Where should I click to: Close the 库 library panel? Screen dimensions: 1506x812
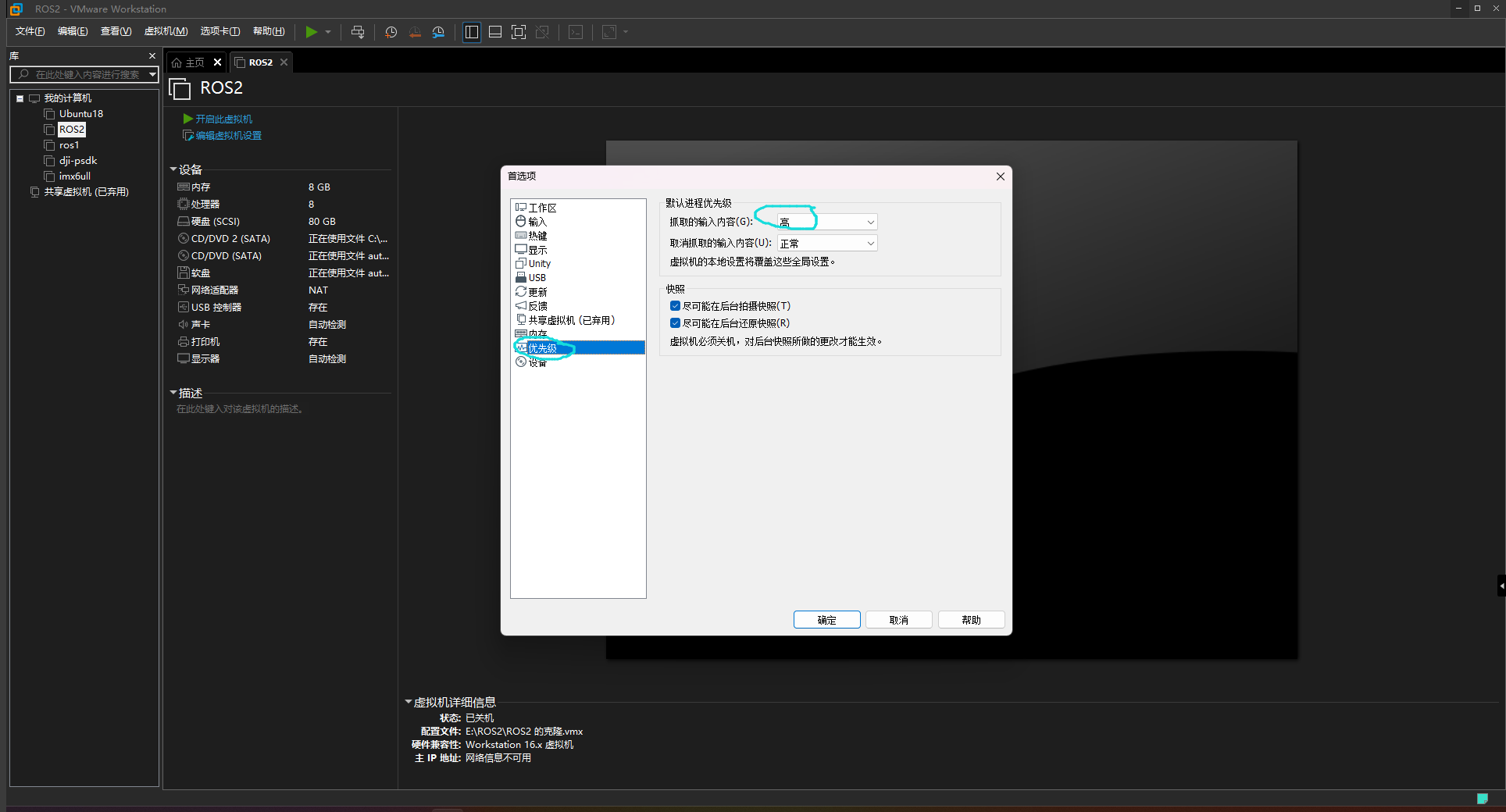152,56
